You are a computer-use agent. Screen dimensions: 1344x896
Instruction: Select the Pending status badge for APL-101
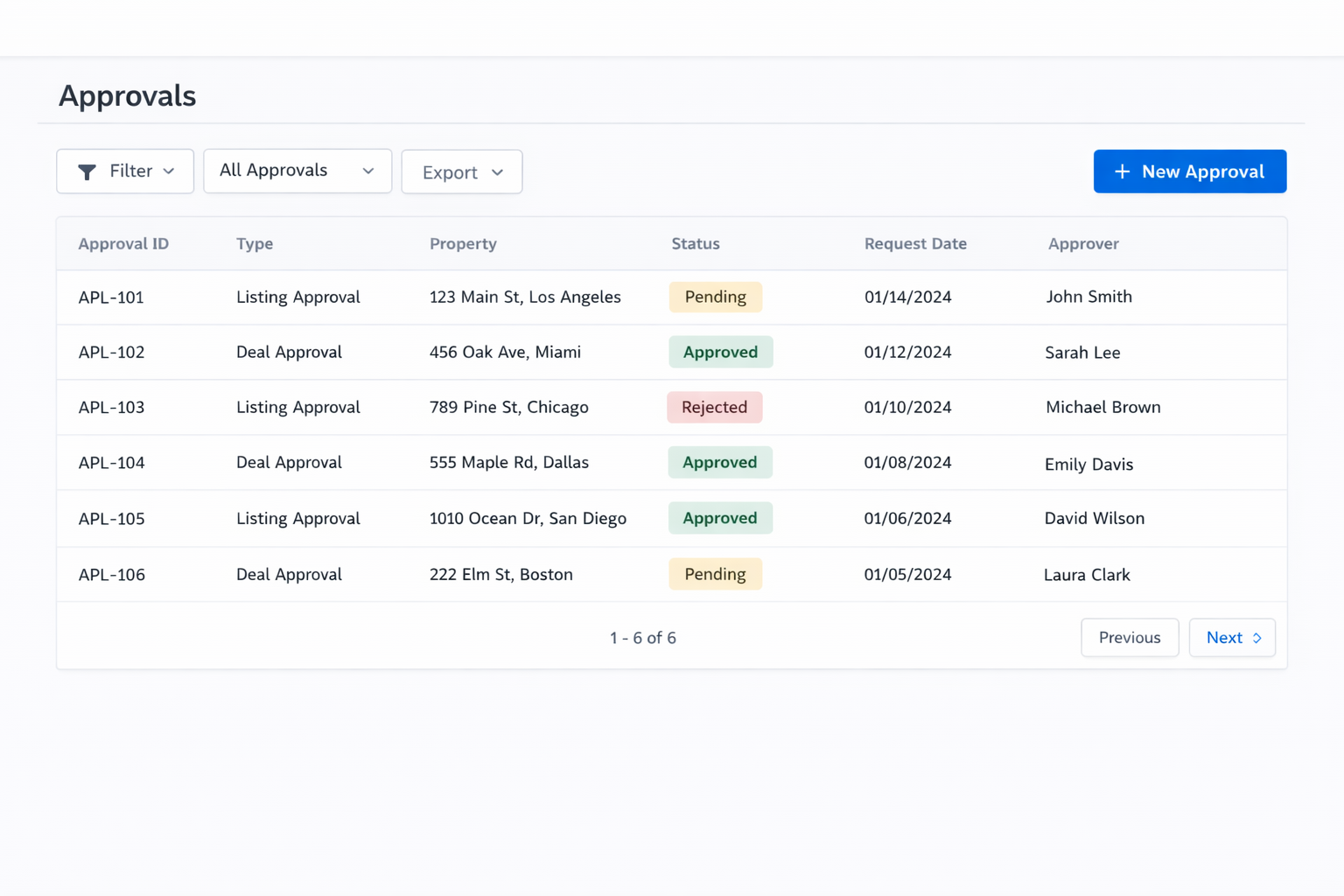[715, 297]
